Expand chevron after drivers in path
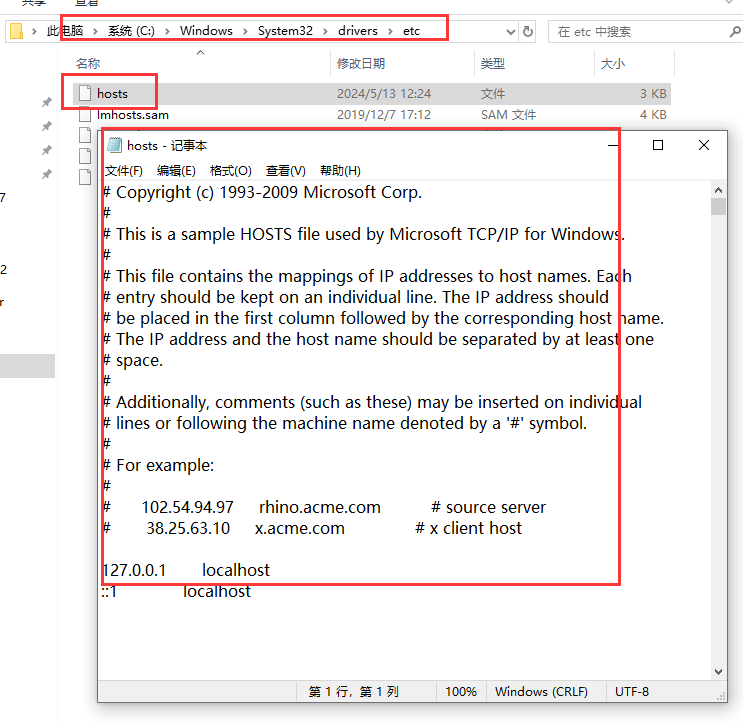This screenshot has width=743, height=723. point(390,31)
